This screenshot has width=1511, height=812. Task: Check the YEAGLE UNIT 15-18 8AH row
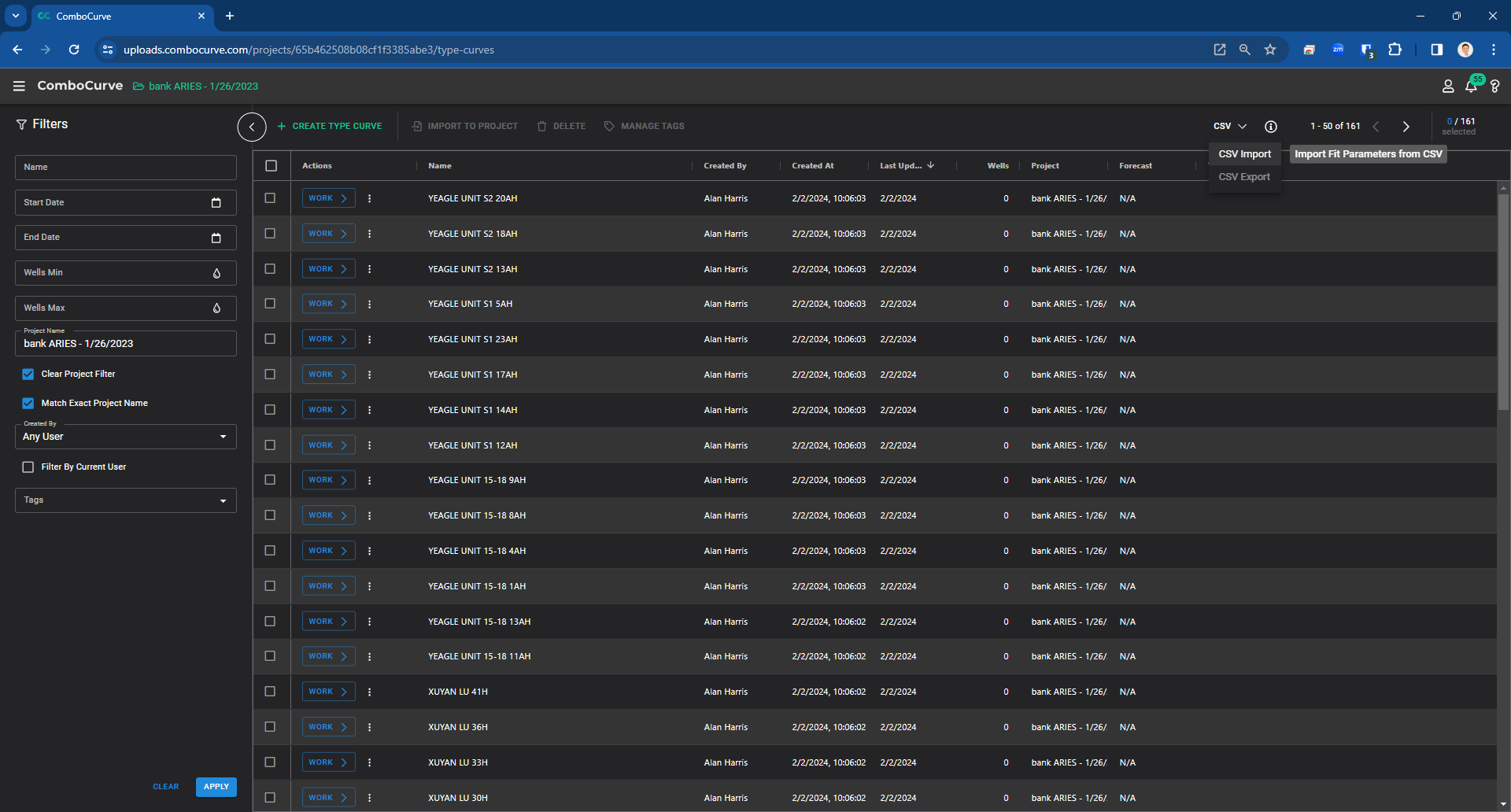pyautogui.click(x=270, y=515)
